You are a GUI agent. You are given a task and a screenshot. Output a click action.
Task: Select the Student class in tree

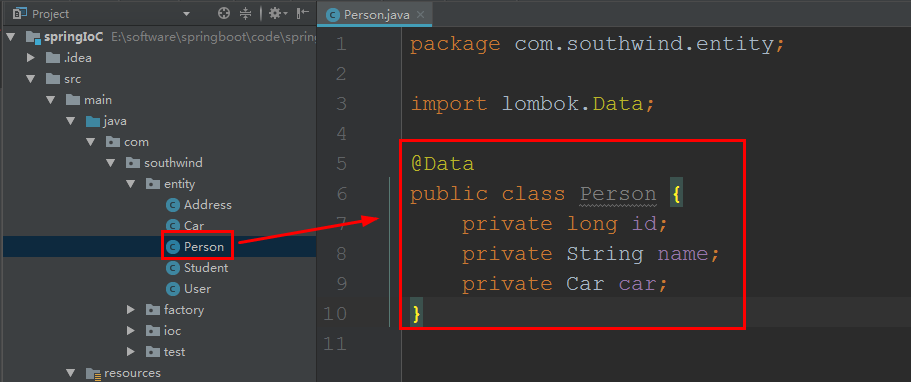point(206,268)
